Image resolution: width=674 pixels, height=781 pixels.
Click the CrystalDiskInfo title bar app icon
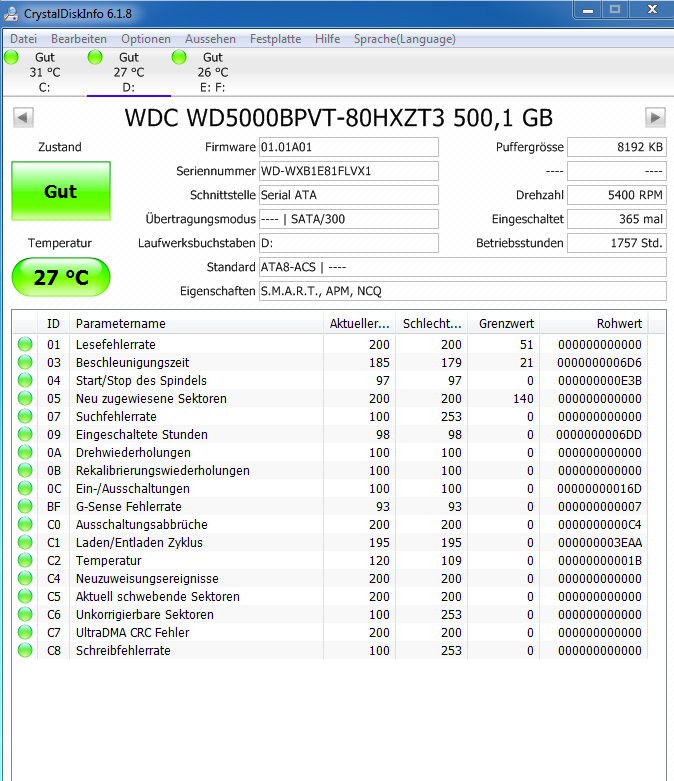pos(11,13)
